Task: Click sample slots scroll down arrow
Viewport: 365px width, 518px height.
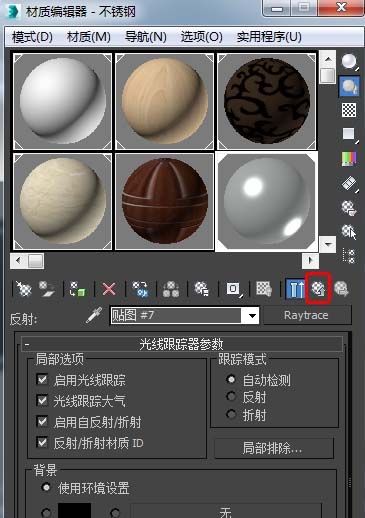Action: tap(328, 244)
